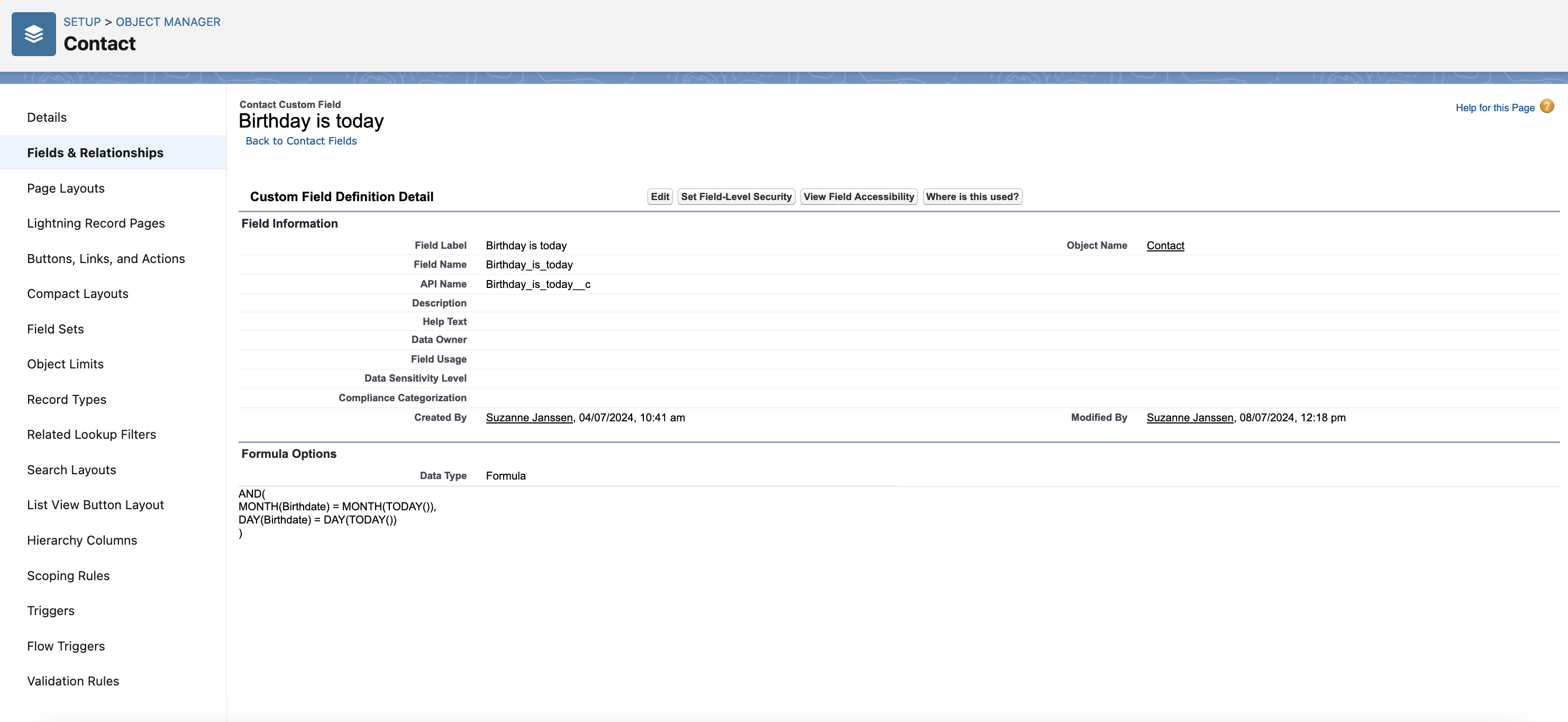
Task: Open Record Types sidebar item
Action: click(x=66, y=400)
